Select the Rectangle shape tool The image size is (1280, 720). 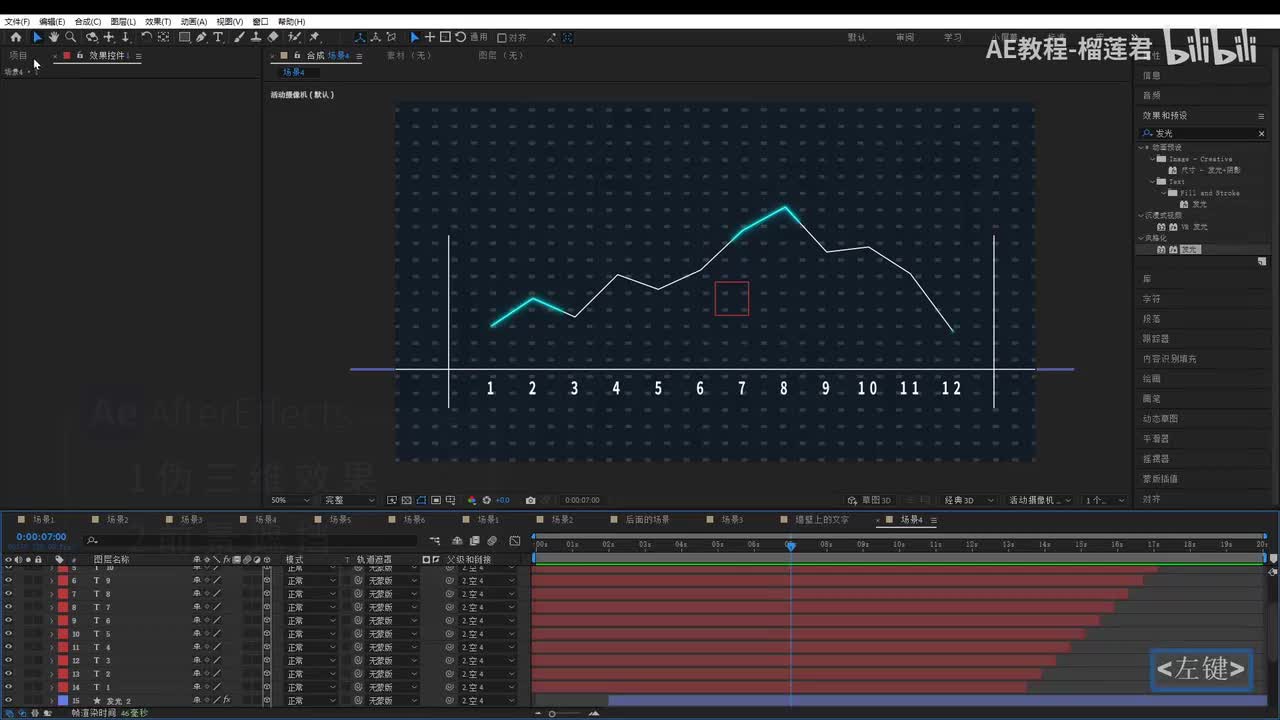(x=184, y=37)
